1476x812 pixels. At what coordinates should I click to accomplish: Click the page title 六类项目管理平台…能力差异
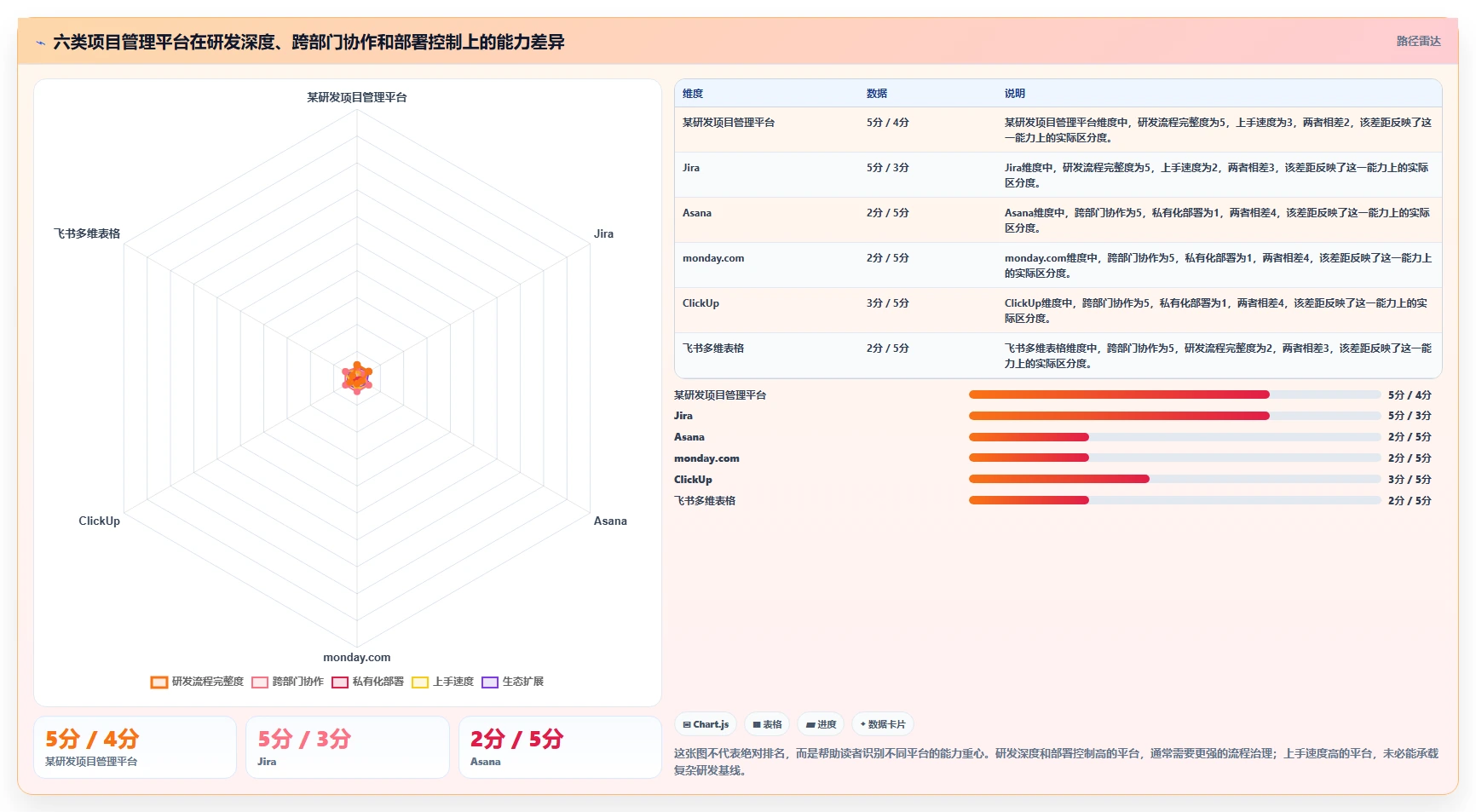[x=308, y=42]
